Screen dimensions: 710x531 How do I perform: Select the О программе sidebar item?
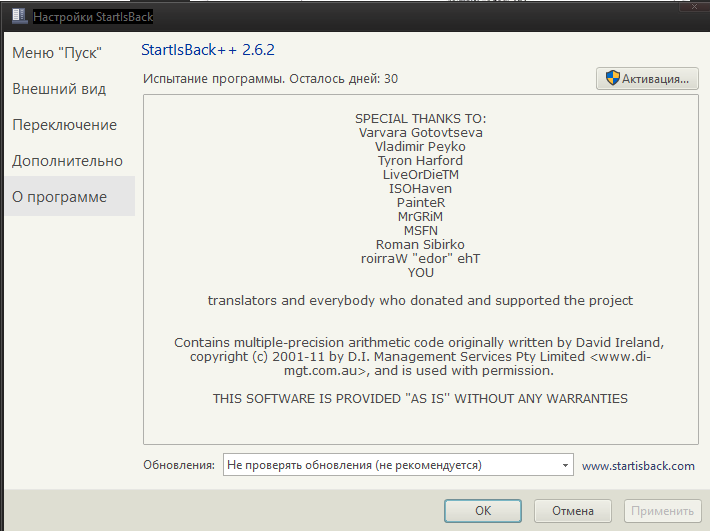point(59,197)
